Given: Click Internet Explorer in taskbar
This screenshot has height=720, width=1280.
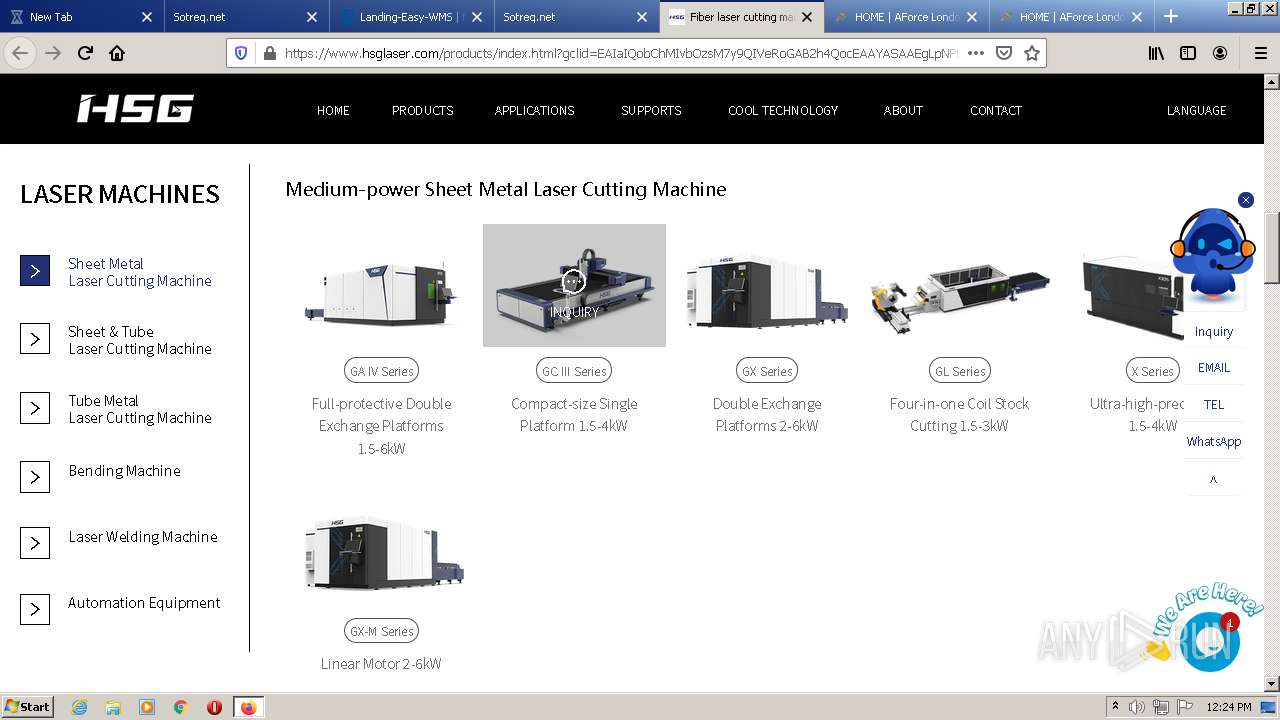Looking at the screenshot, I should tap(79, 707).
